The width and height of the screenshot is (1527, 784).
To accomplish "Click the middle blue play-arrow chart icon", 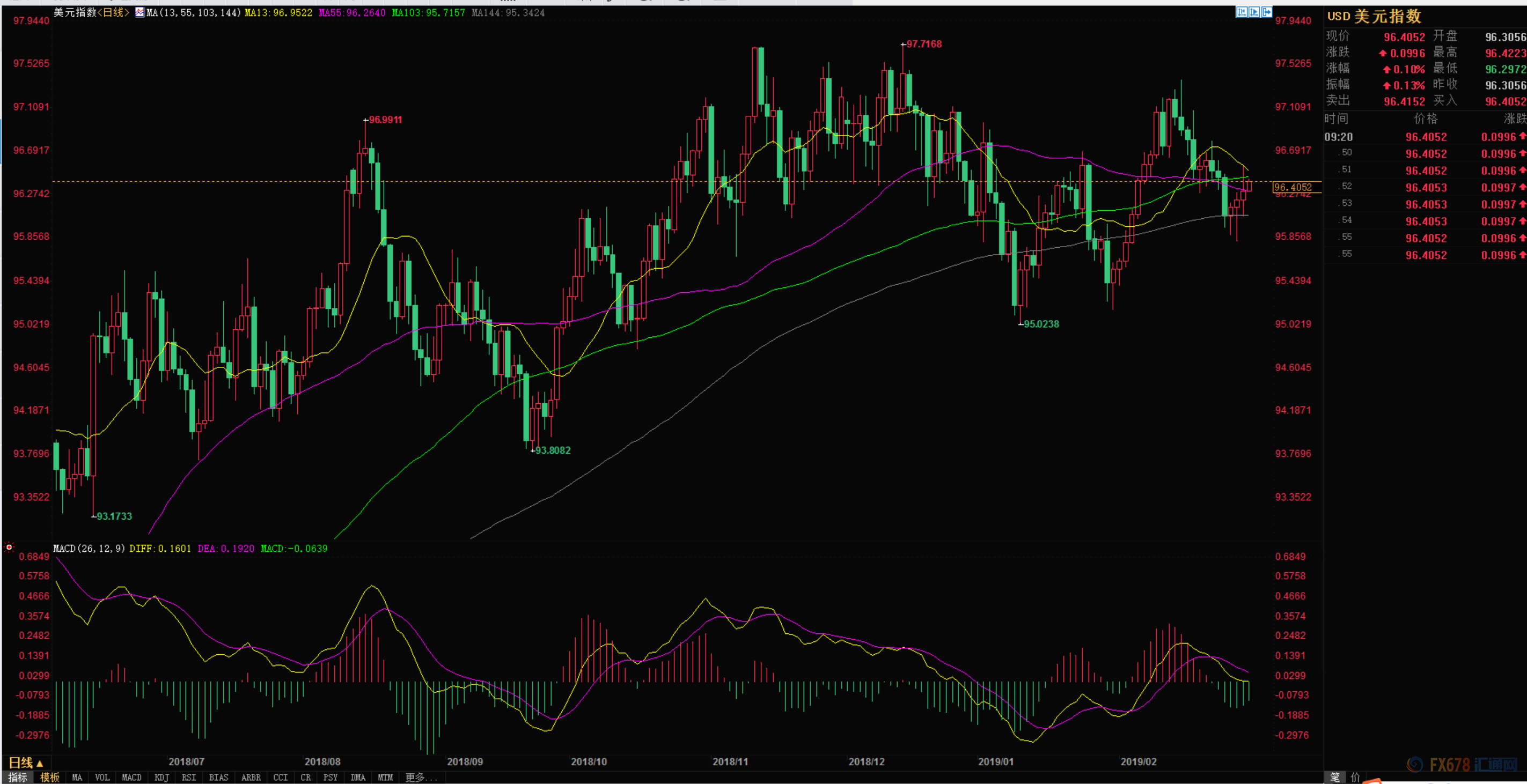I will (1254, 12).
